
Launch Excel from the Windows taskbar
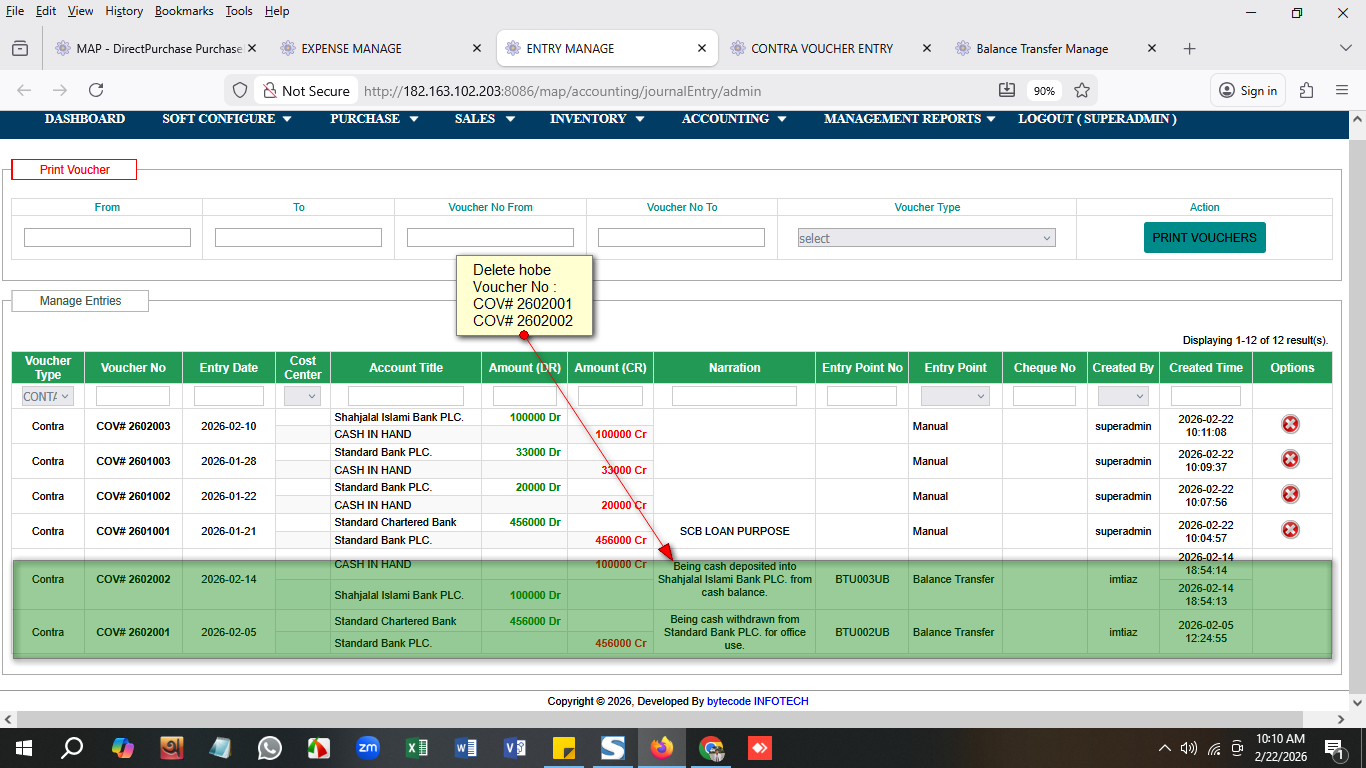(417, 747)
